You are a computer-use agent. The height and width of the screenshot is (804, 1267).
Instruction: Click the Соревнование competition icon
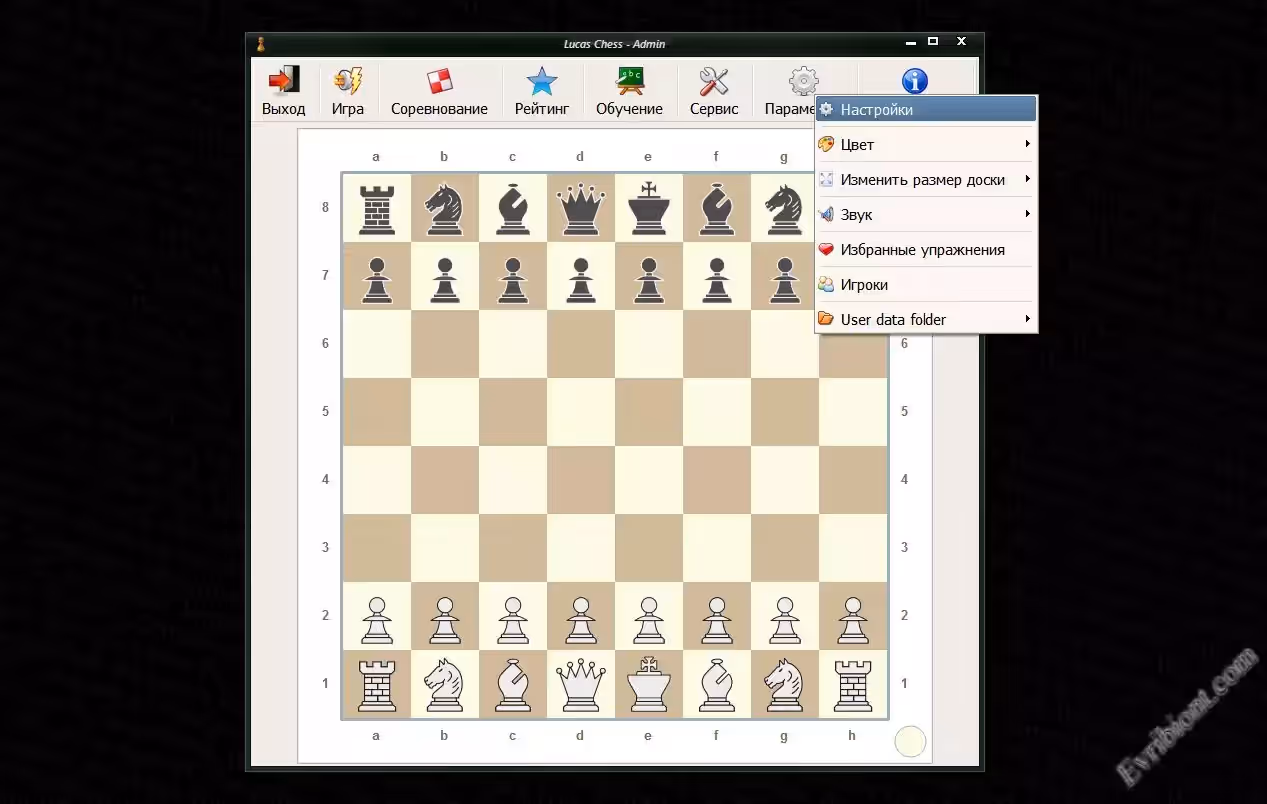439,82
